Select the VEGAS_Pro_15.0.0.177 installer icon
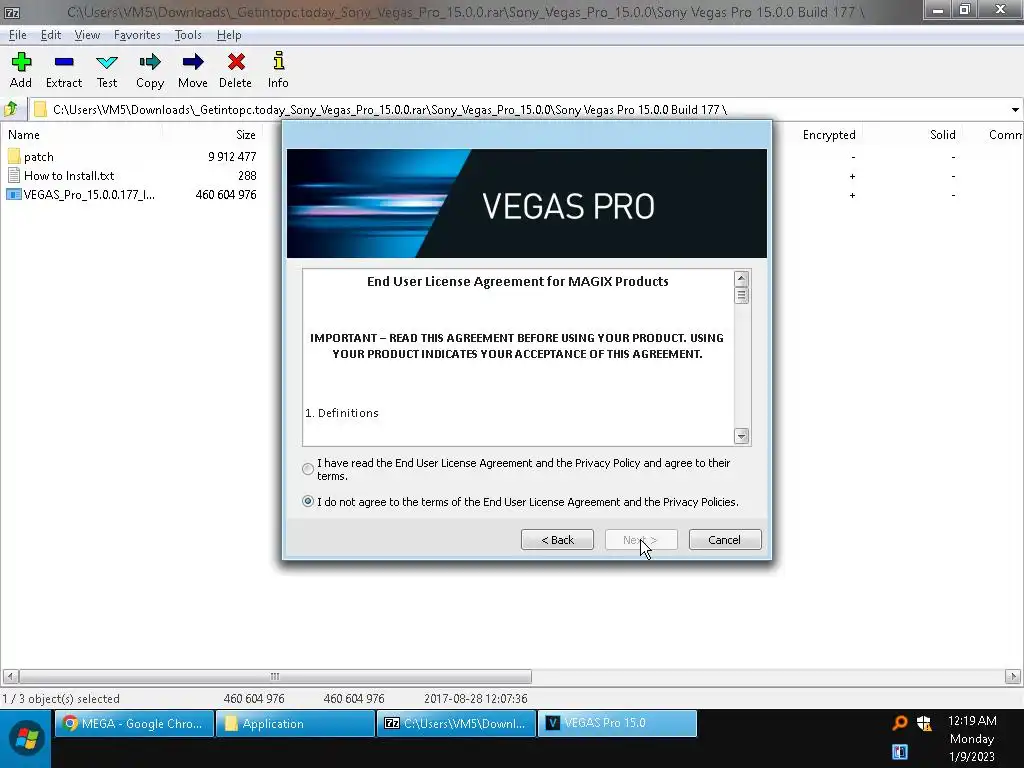The image size is (1024, 768). click(x=14, y=194)
